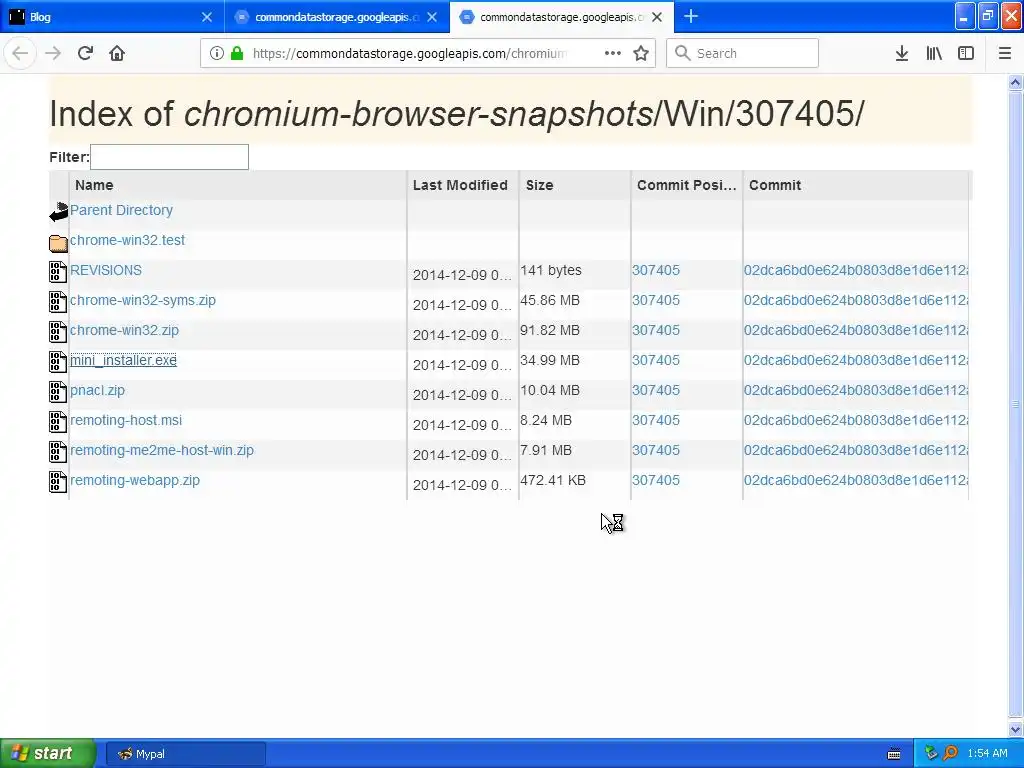The image size is (1024, 768).
Task: Open the page actions three-dots menu
Action: [x=613, y=54]
